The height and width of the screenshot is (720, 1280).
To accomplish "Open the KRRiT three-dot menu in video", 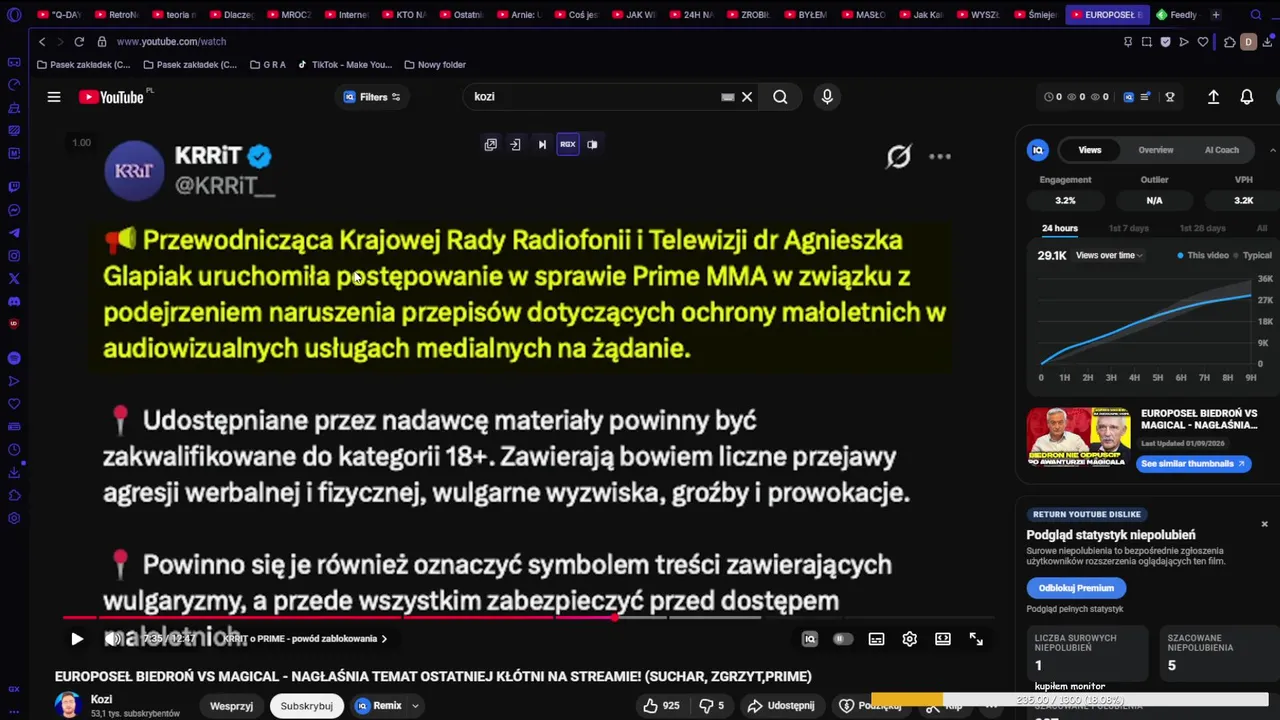I will tap(940, 157).
